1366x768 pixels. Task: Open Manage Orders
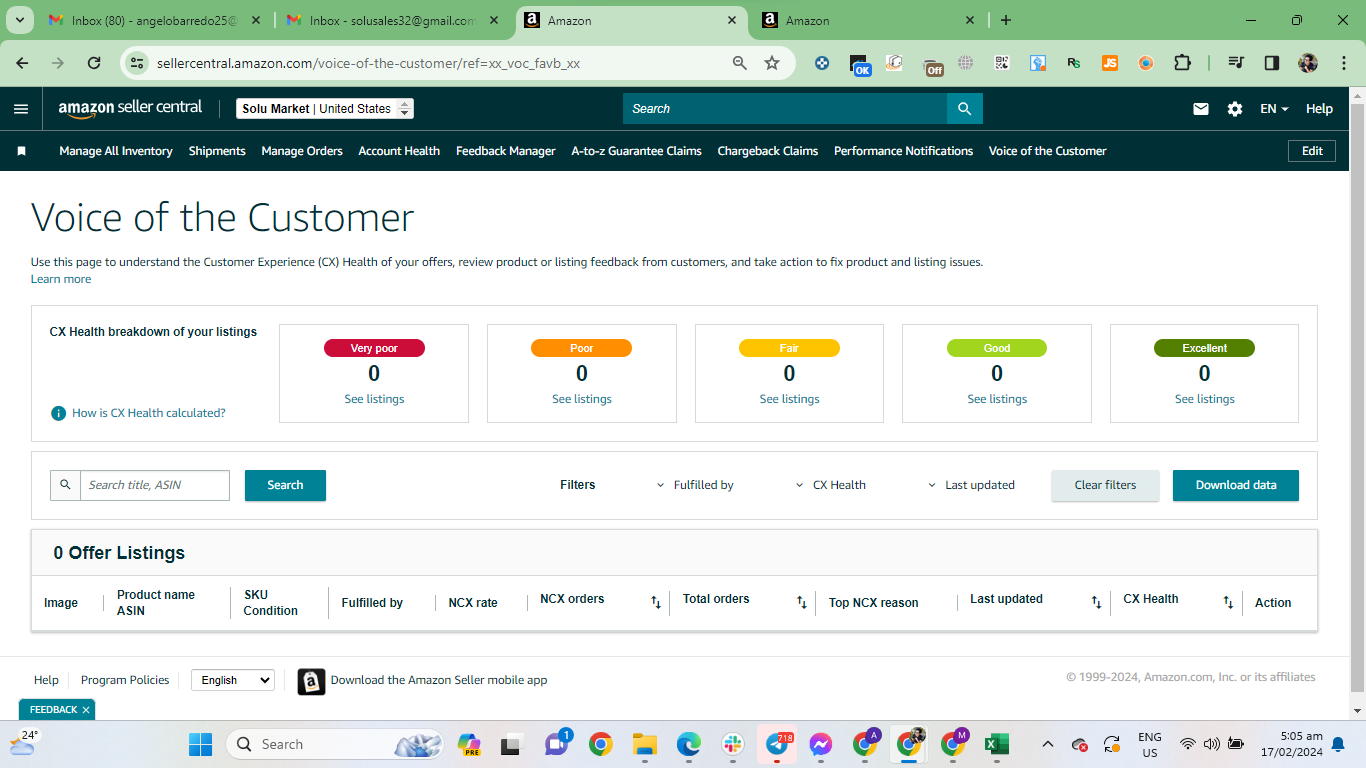pyautogui.click(x=302, y=151)
